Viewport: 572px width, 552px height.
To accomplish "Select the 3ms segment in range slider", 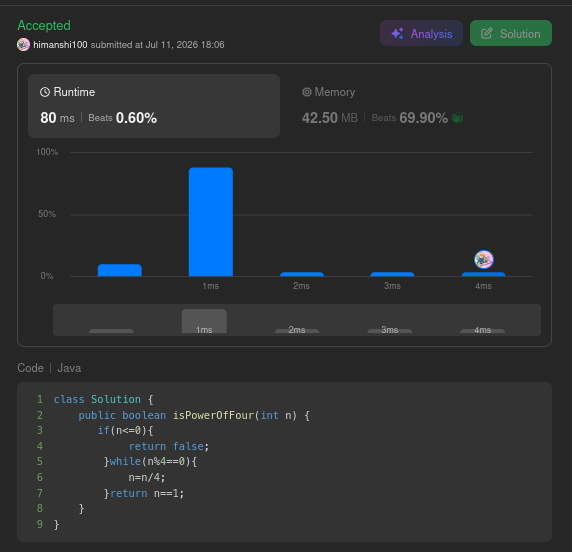I will tap(390, 330).
